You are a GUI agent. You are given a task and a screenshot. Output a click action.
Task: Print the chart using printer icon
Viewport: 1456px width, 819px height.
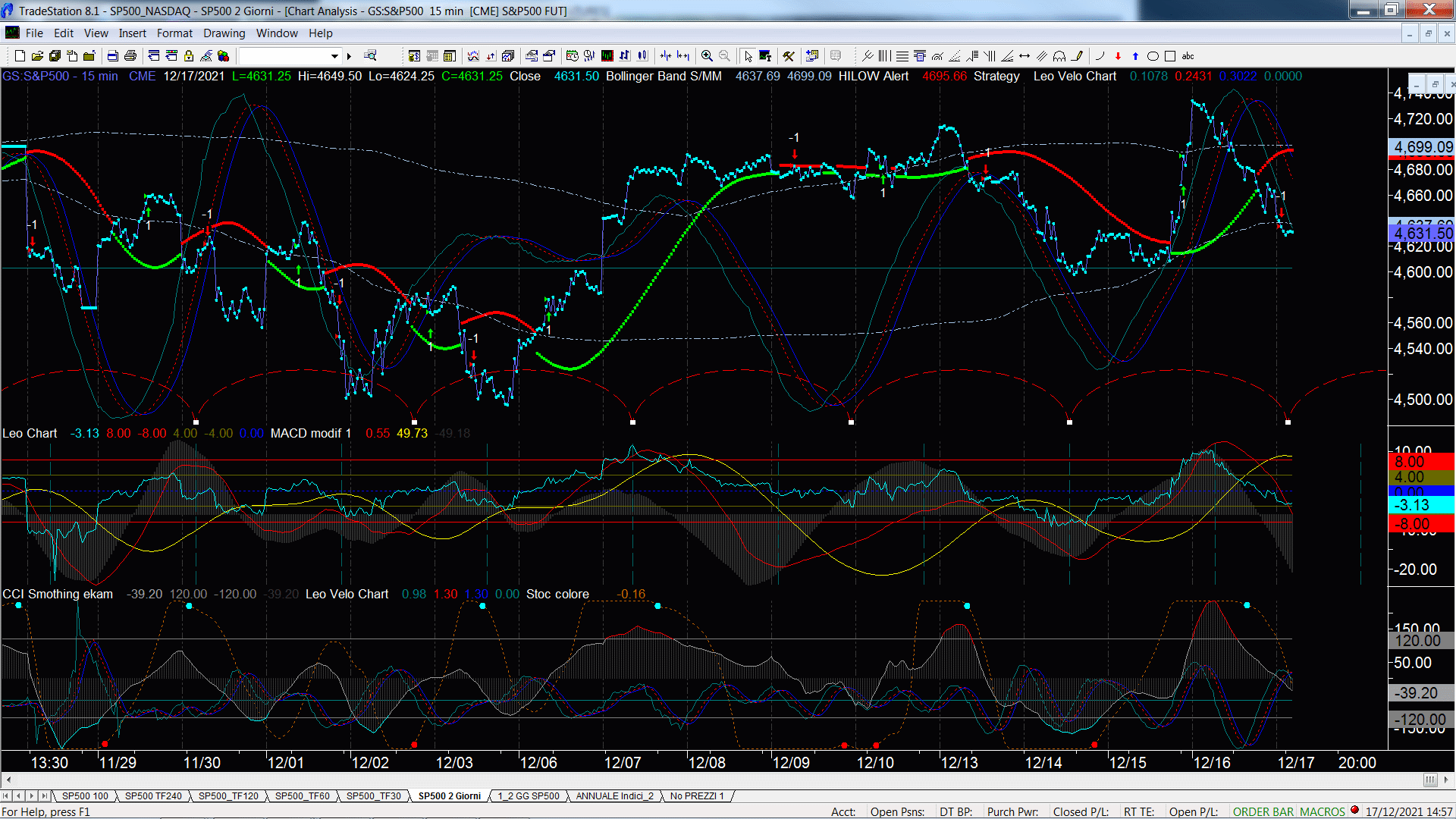[x=130, y=56]
